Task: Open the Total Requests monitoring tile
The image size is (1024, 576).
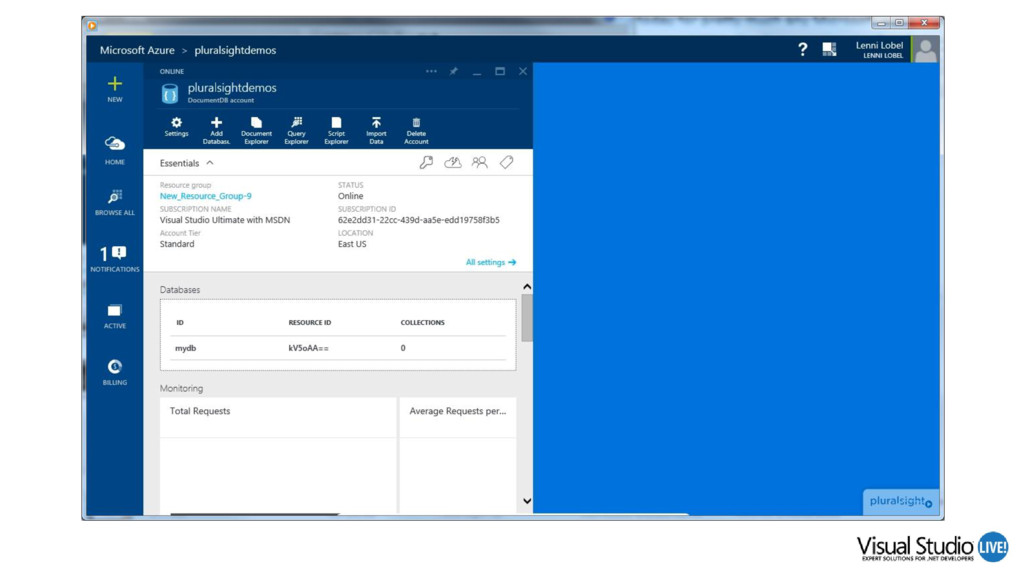Action: [x=278, y=455]
